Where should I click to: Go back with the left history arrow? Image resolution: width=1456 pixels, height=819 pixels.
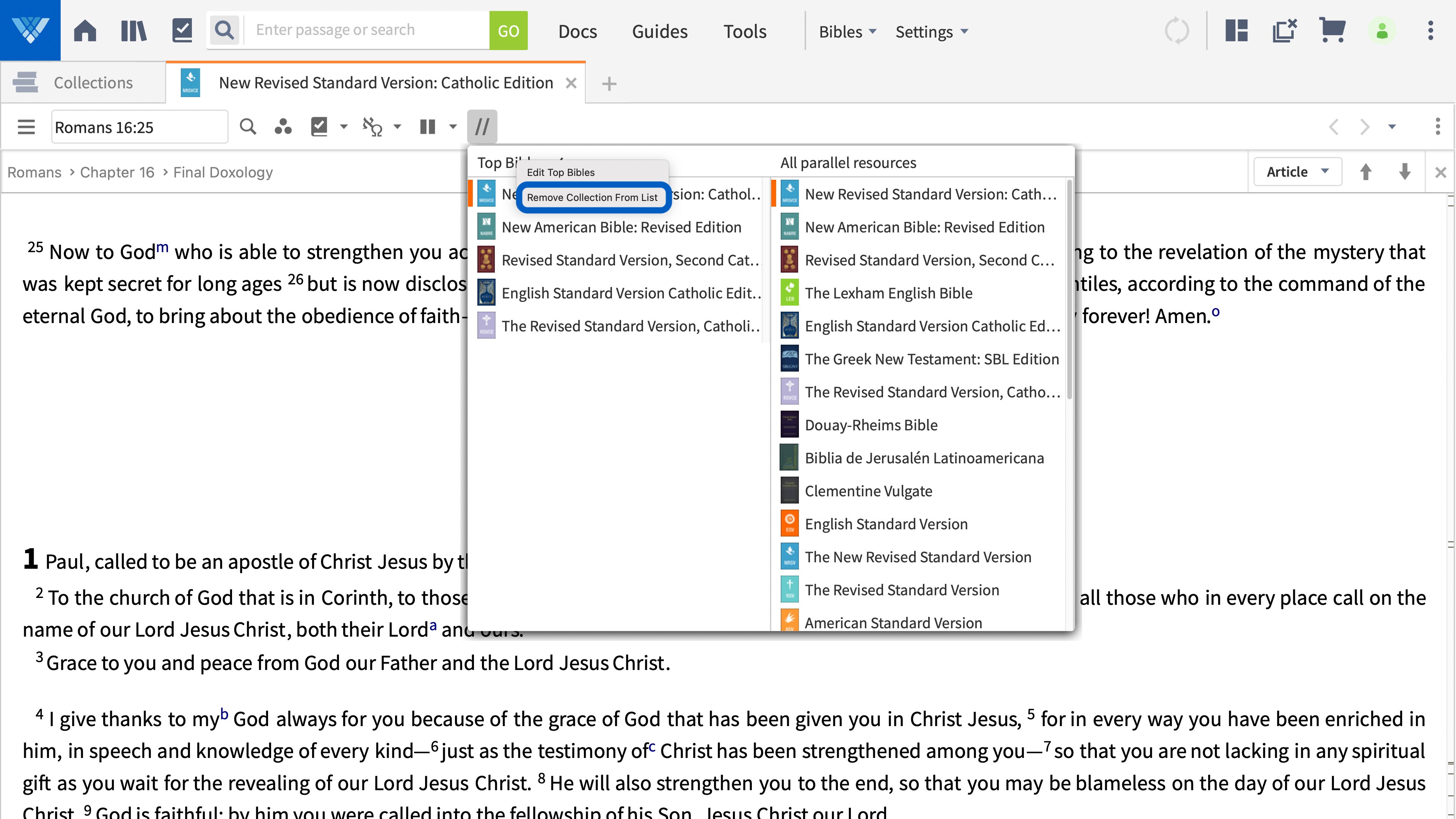(x=1334, y=127)
